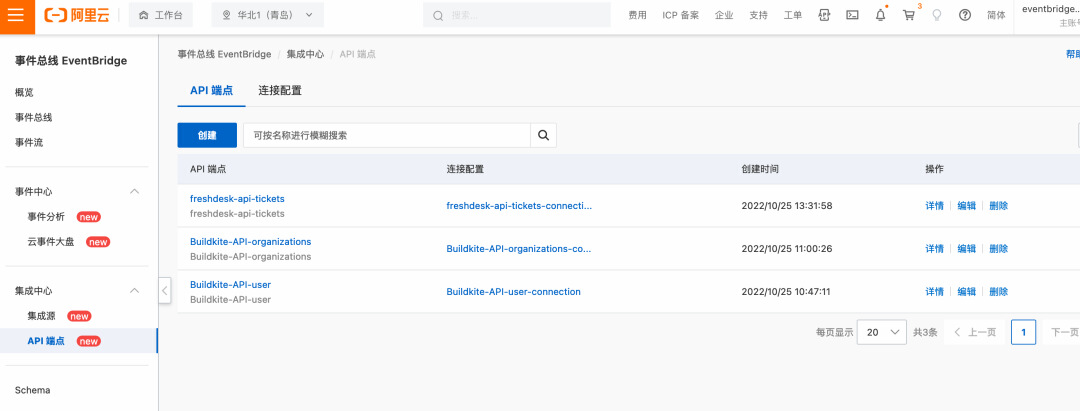Open Buildkite-API-organizations-co... connection link
1080x411 pixels.
pos(519,249)
